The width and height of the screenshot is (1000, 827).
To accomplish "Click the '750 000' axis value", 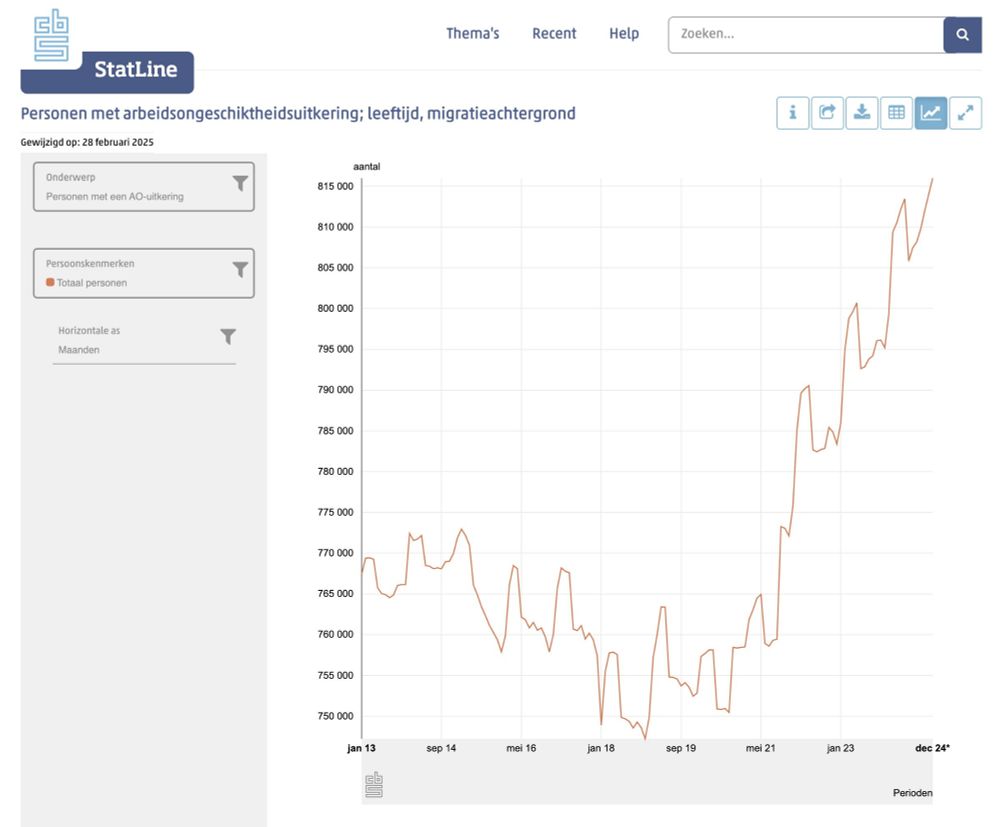I will 335,715.
